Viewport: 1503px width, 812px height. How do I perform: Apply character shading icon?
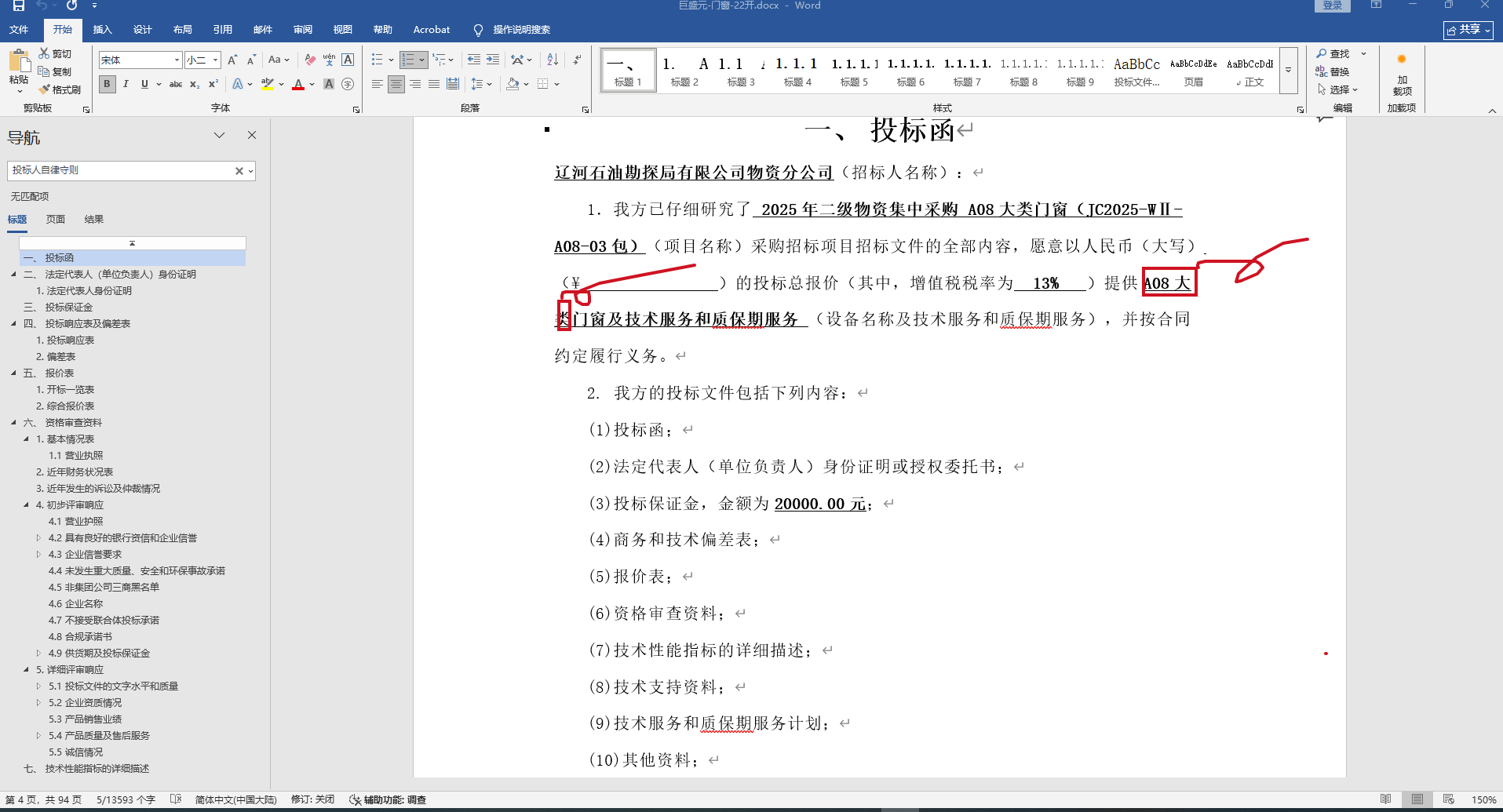point(329,84)
